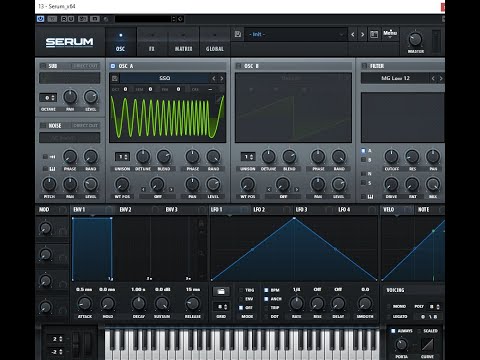Open the MG Low 12 filter type list
The height and width of the screenshot is (360, 480).
[x=395, y=78]
